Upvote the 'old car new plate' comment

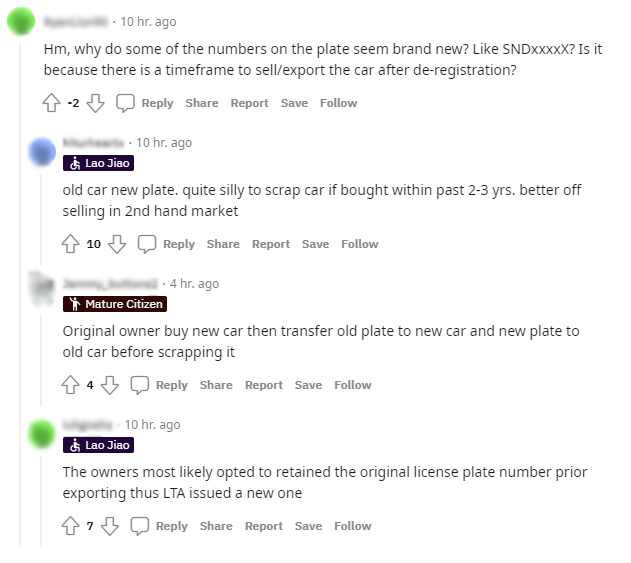coord(71,244)
